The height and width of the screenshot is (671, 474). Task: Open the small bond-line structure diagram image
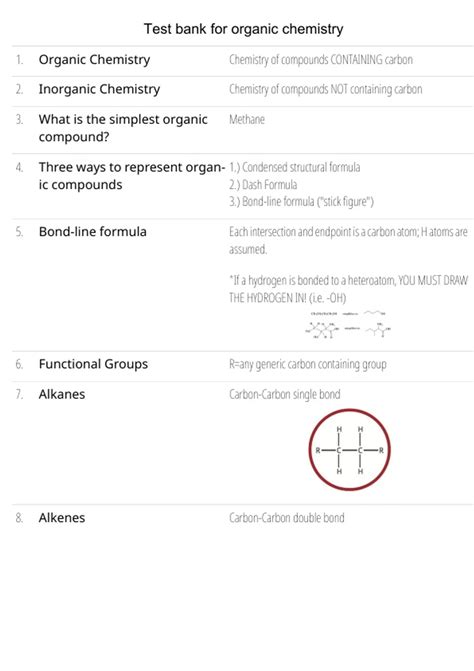point(347,325)
